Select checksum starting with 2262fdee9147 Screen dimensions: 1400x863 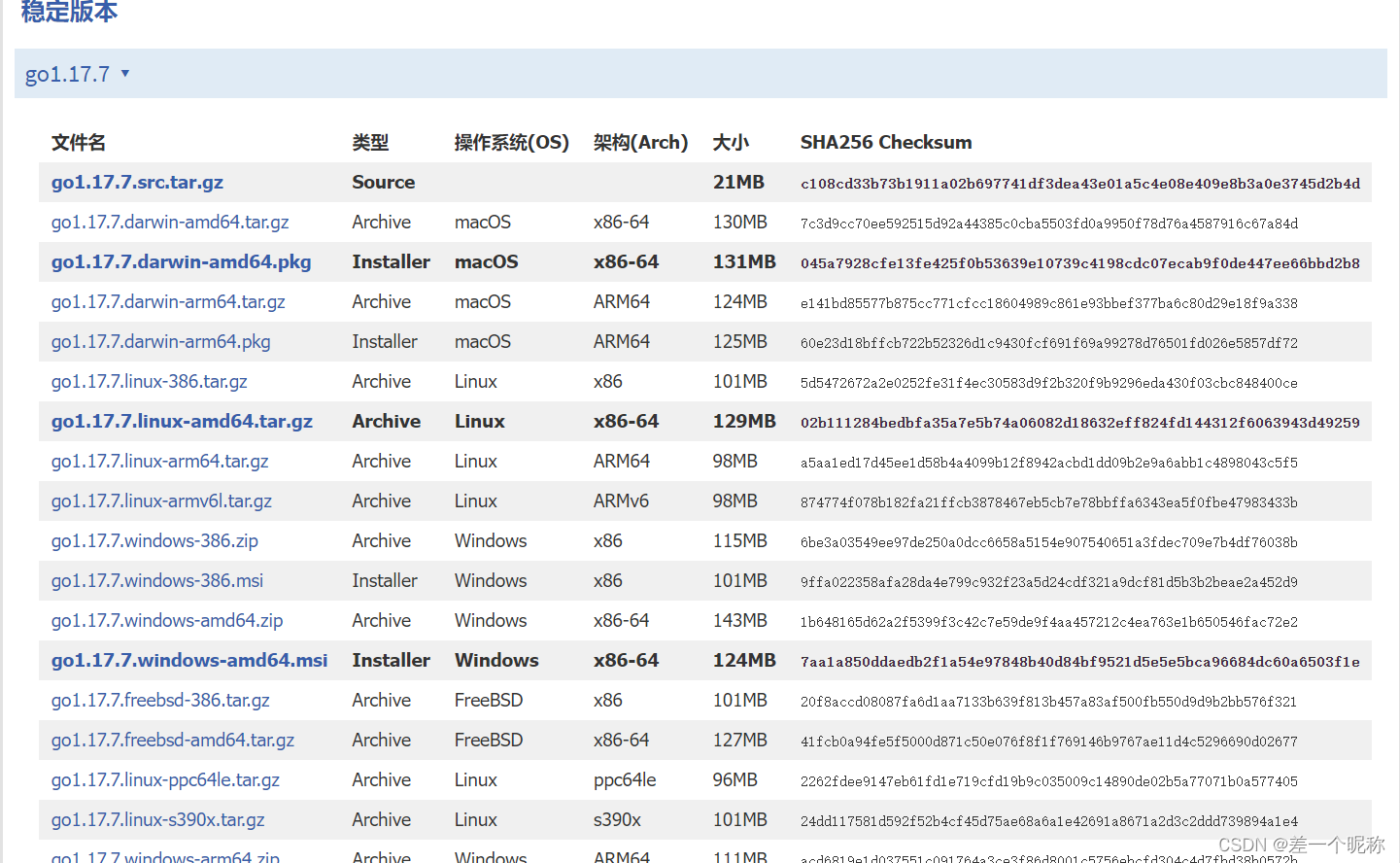coord(1049,781)
